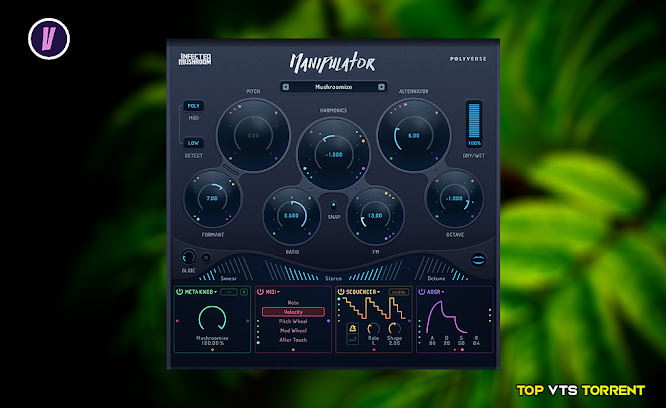Viewport: 666px width, 408px height.
Task: Open the Meta Knob dropdown
Action: click(200, 292)
